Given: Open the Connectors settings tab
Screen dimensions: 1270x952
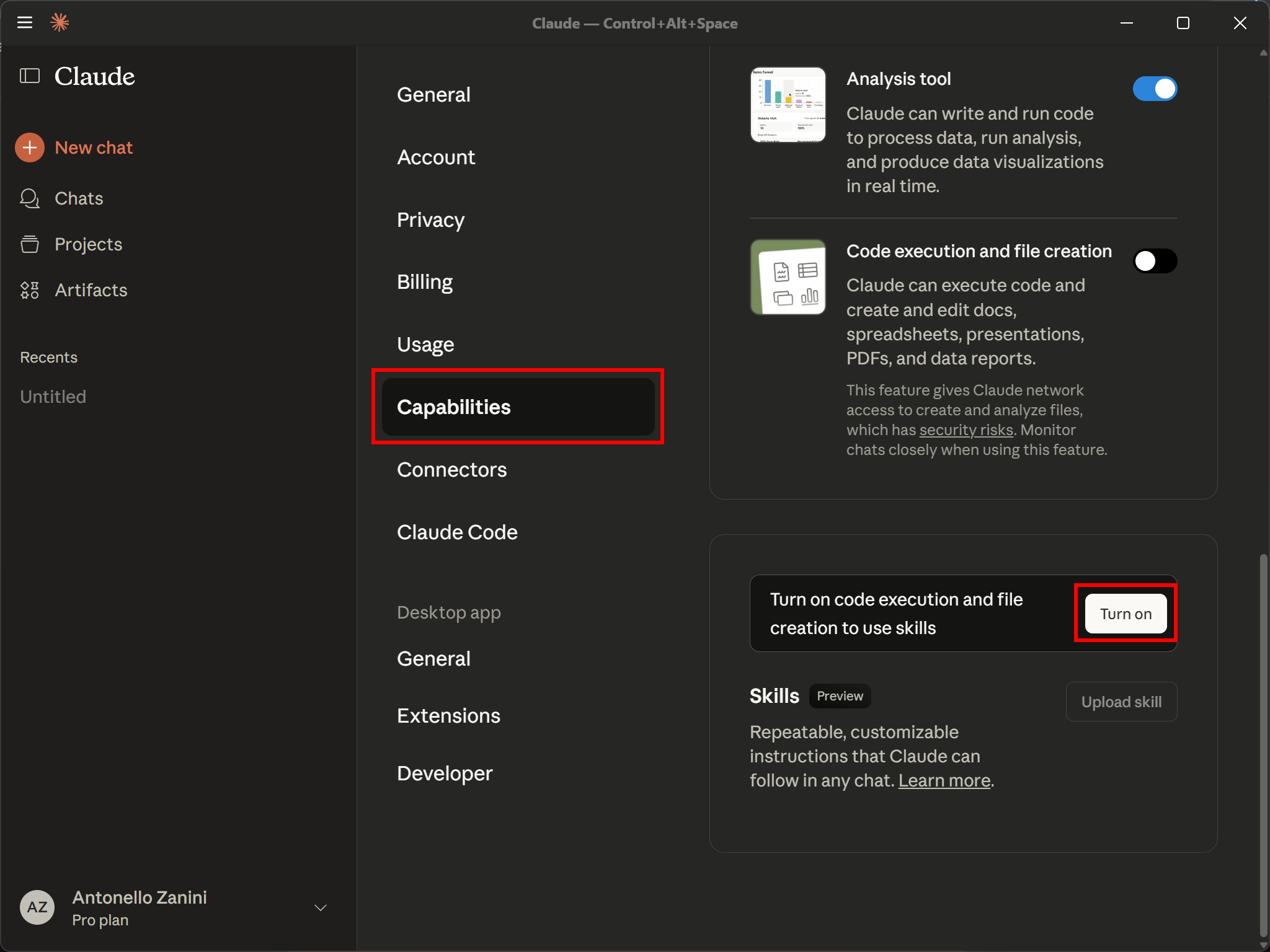Looking at the screenshot, I should (451, 470).
